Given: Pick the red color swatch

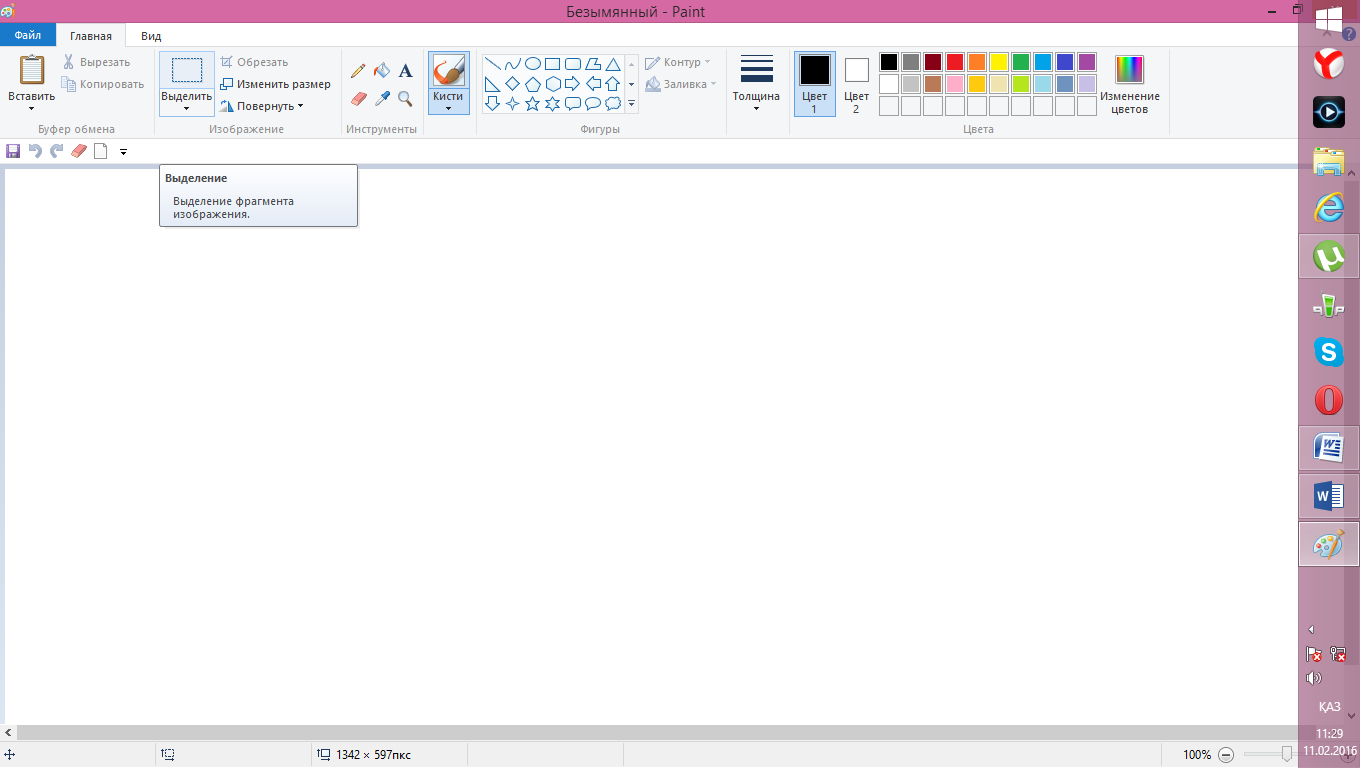Looking at the screenshot, I should pos(955,62).
